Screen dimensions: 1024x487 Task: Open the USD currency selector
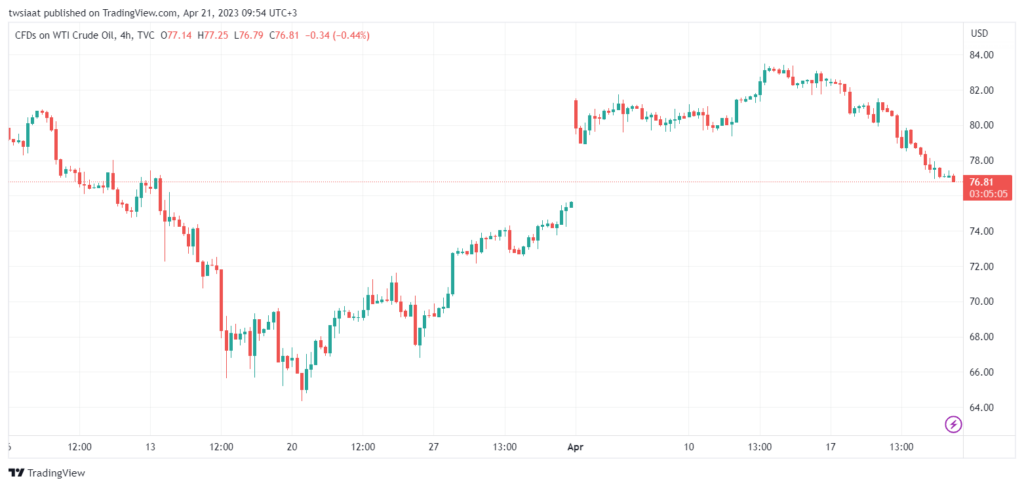[x=979, y=33]
